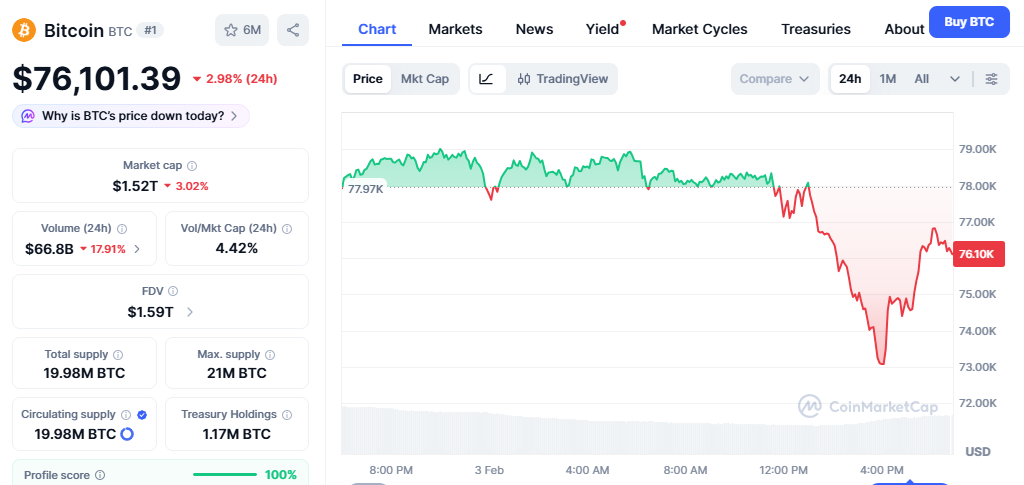Click the $1.59T FDV value
1024x485 pixels.
150,312
